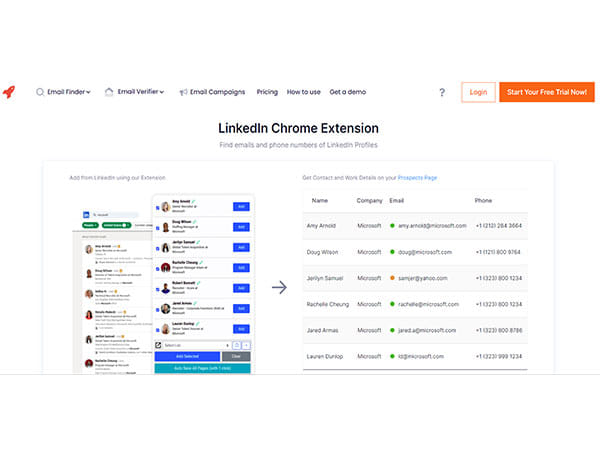The height and width of the screenshot is (450, 600).
Task: Click Amy Arnold's avatar in extension panel
Action: pos(166,207)
